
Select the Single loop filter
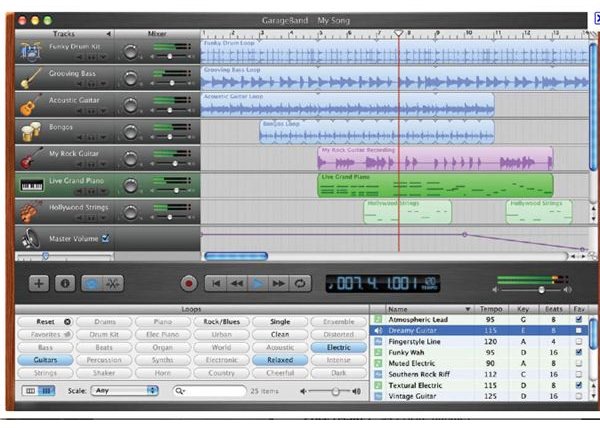tap(280, 322)
